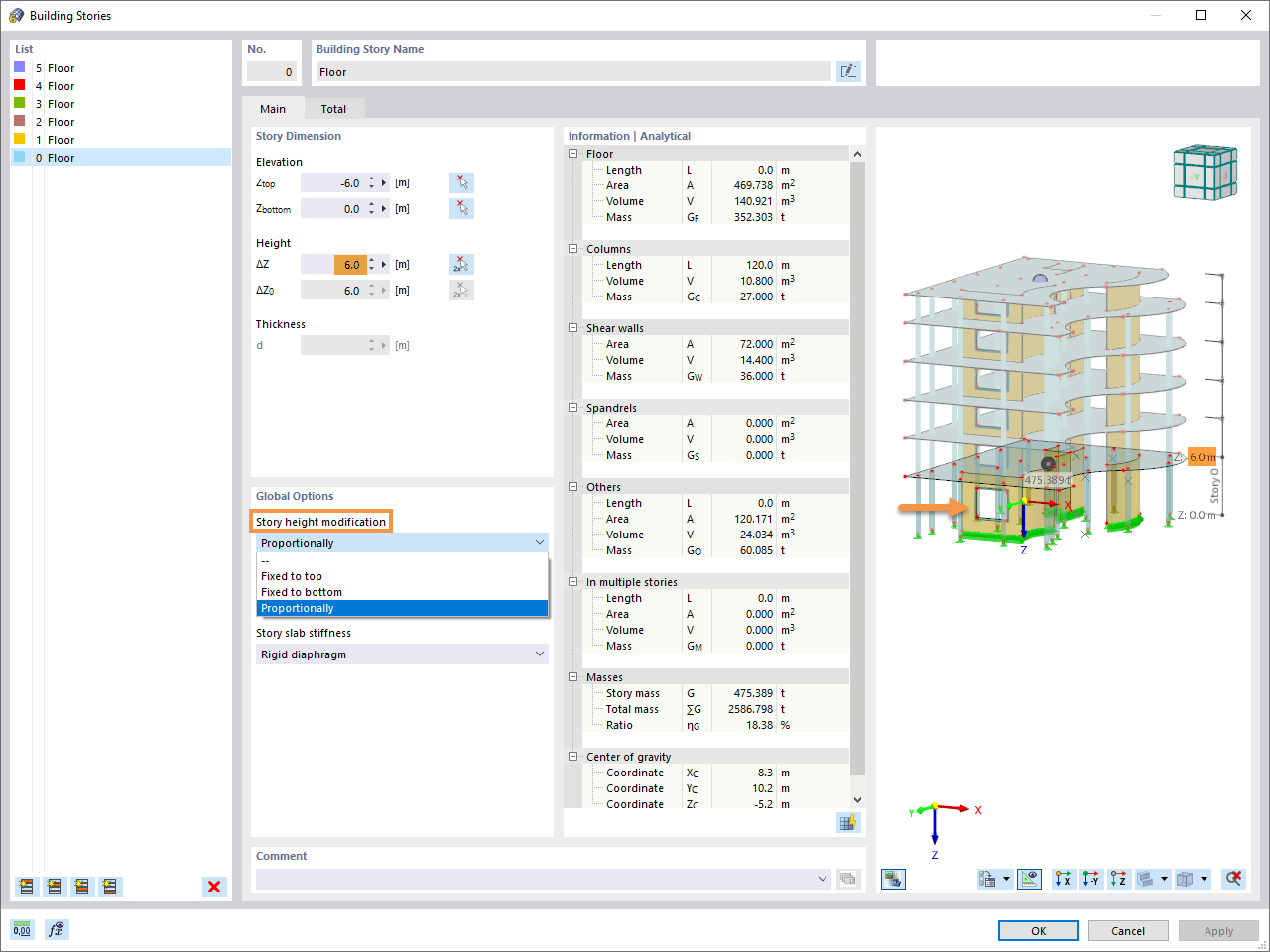The image size is (1270, 952).
Task: Click the edit story name icon
Action: (x=848, y=71)
